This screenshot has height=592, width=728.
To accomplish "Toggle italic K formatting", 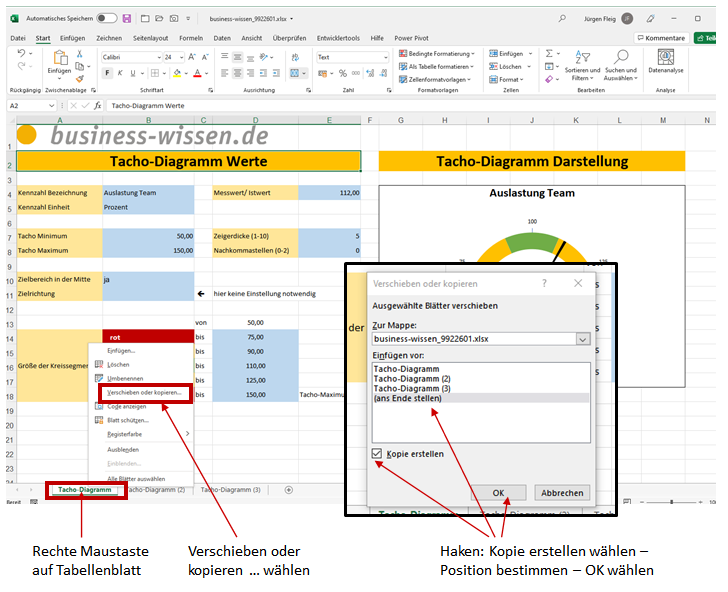I will [120, 73].
